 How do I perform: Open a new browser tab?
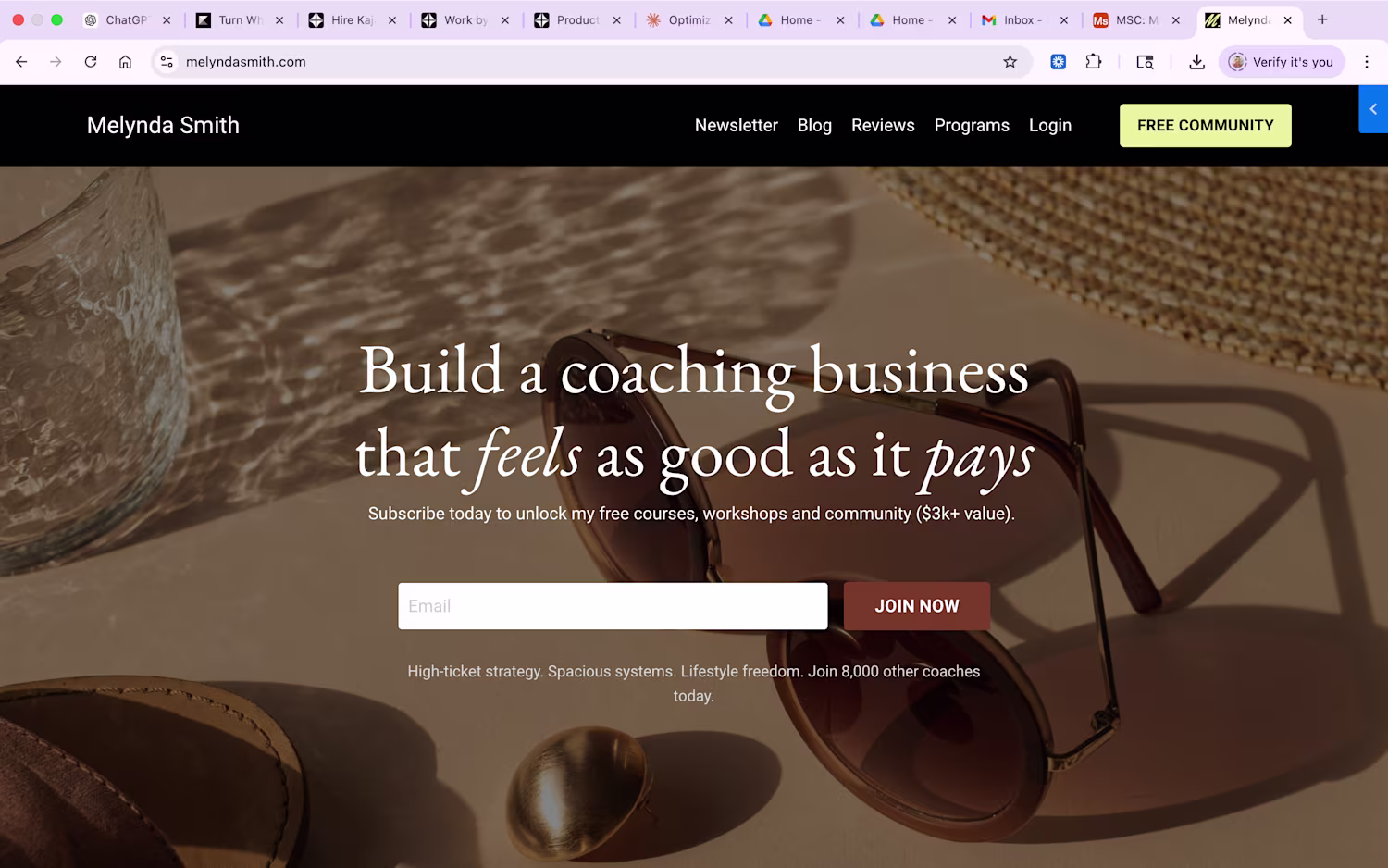[1322, 19]
